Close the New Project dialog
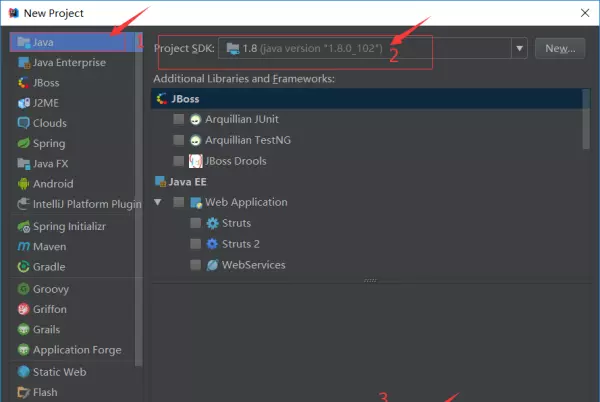Screen dimensions: 600x402 585,13
